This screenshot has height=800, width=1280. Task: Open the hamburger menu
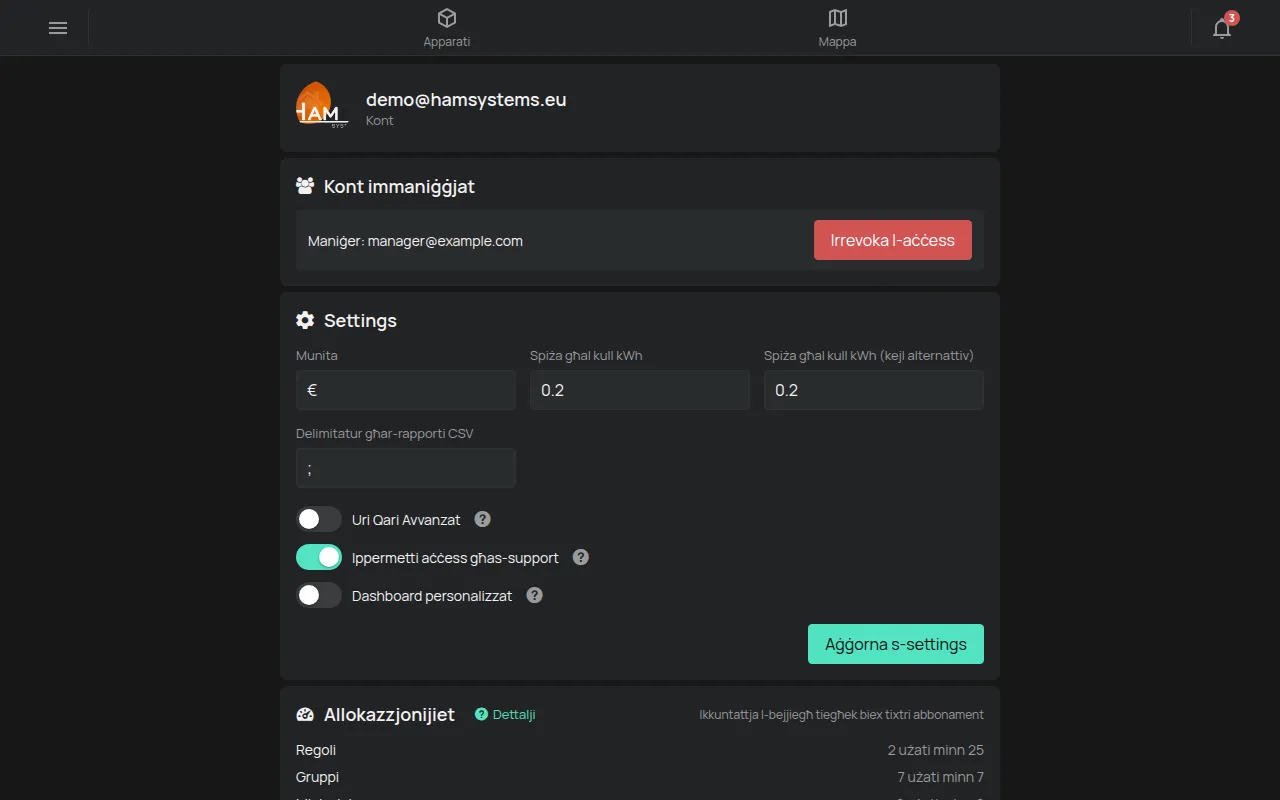click(x=58, y=28)
